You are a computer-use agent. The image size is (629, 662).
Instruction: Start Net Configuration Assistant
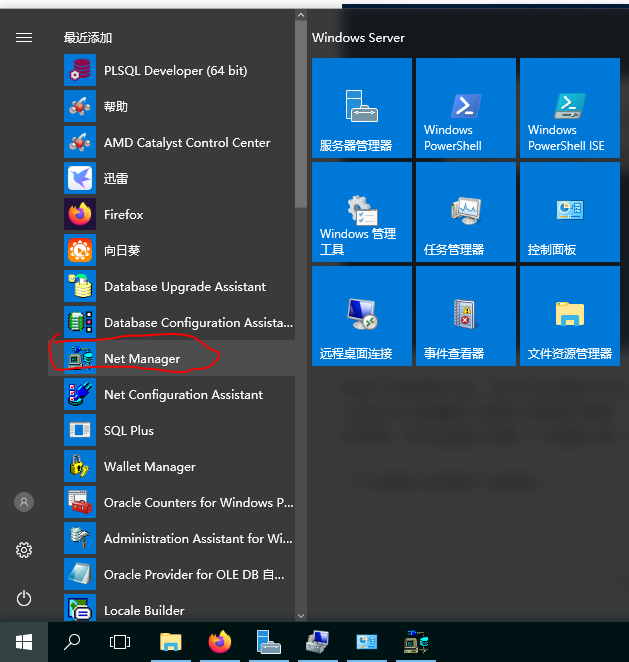(x=183, y=395)
